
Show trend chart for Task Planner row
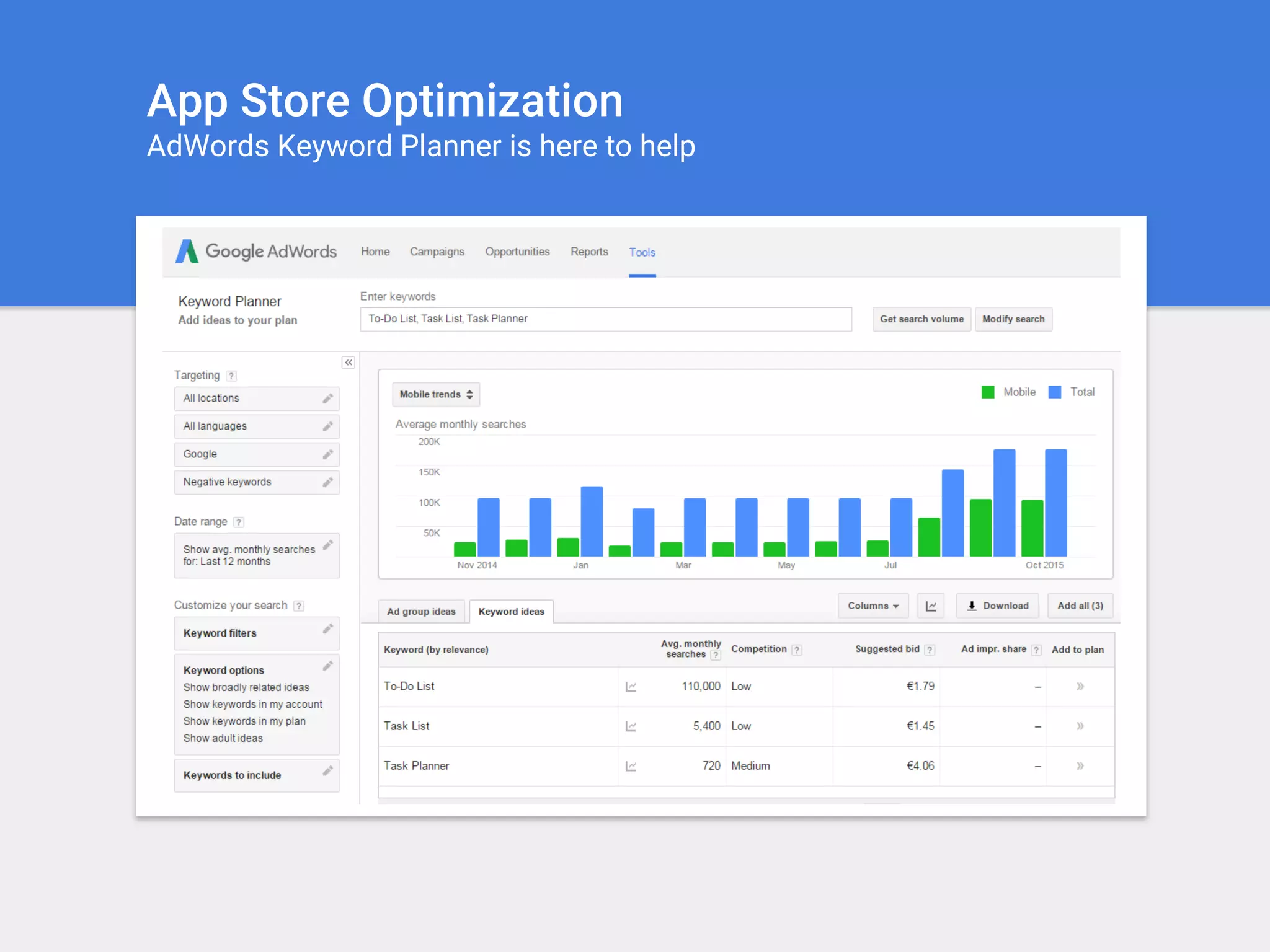pos(631,765)
